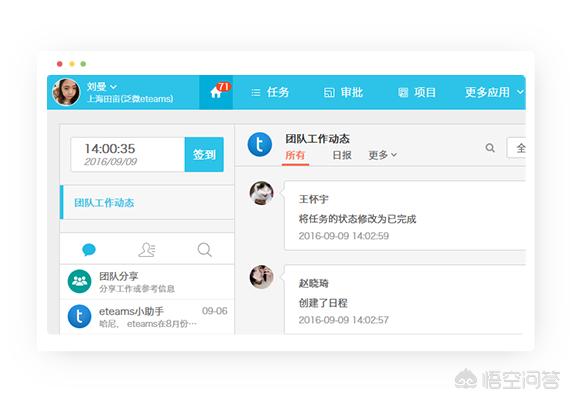The image size is (570, 400).
Task: Open the 任务 tasks menu
Action: coord(270,92)
